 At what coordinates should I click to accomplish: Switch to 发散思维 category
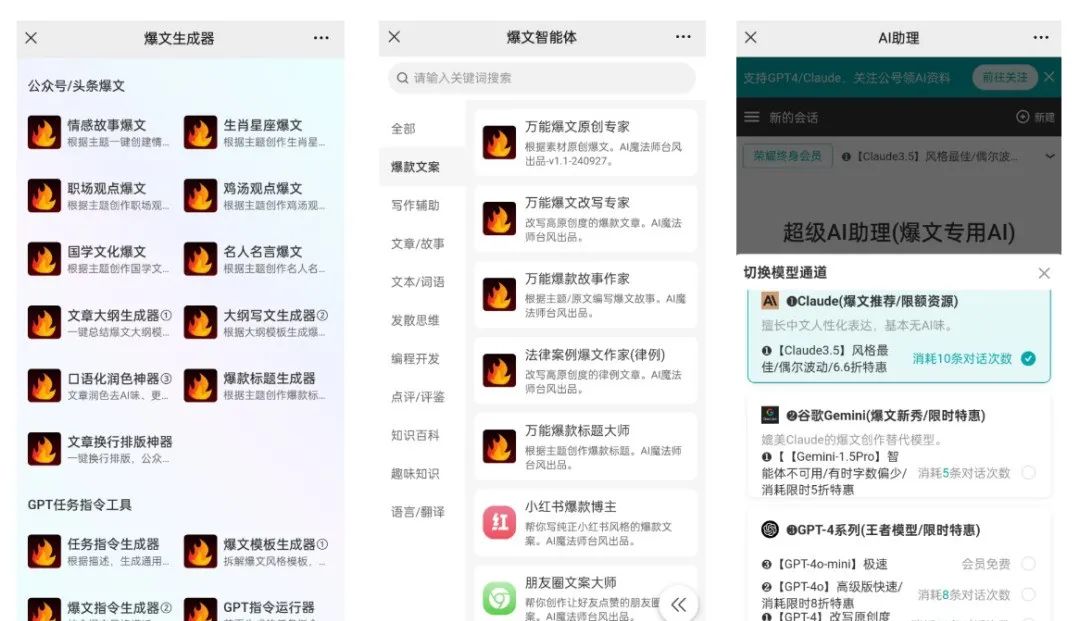415,320
